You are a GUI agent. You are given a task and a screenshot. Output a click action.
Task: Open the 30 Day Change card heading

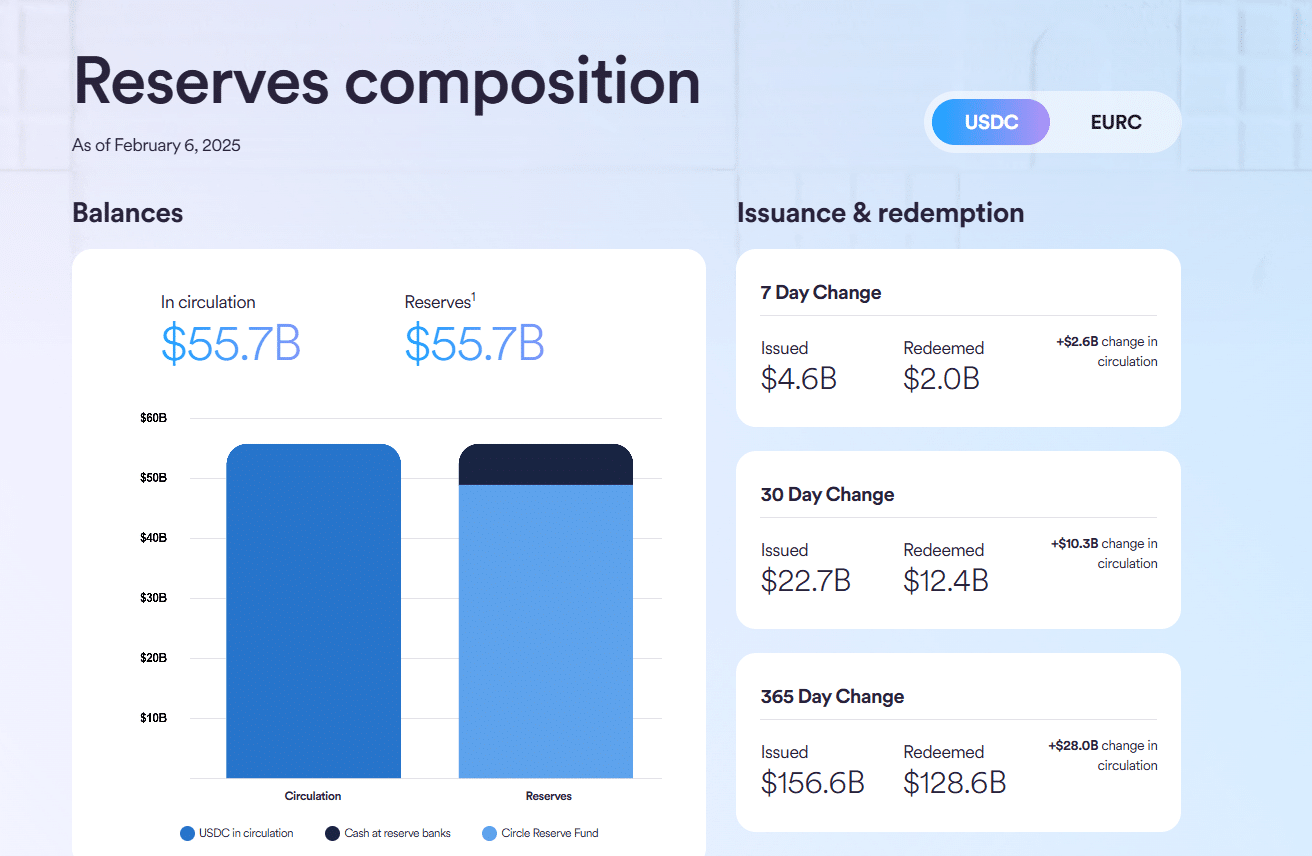point(827,495)
